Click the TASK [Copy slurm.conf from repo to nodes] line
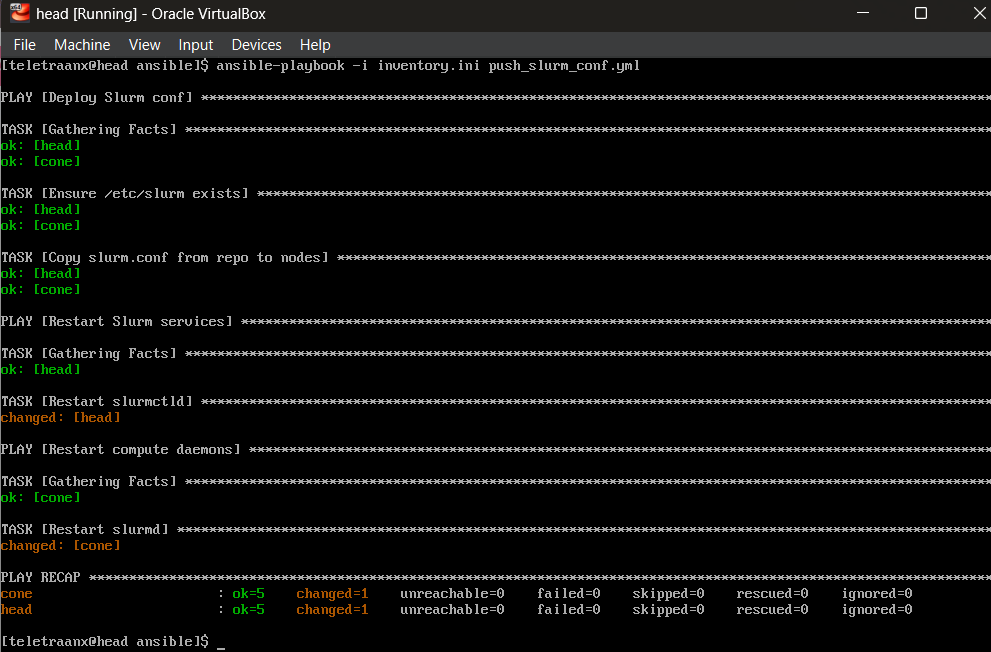Screen dimensions: 991x652 tap(165, 258)
